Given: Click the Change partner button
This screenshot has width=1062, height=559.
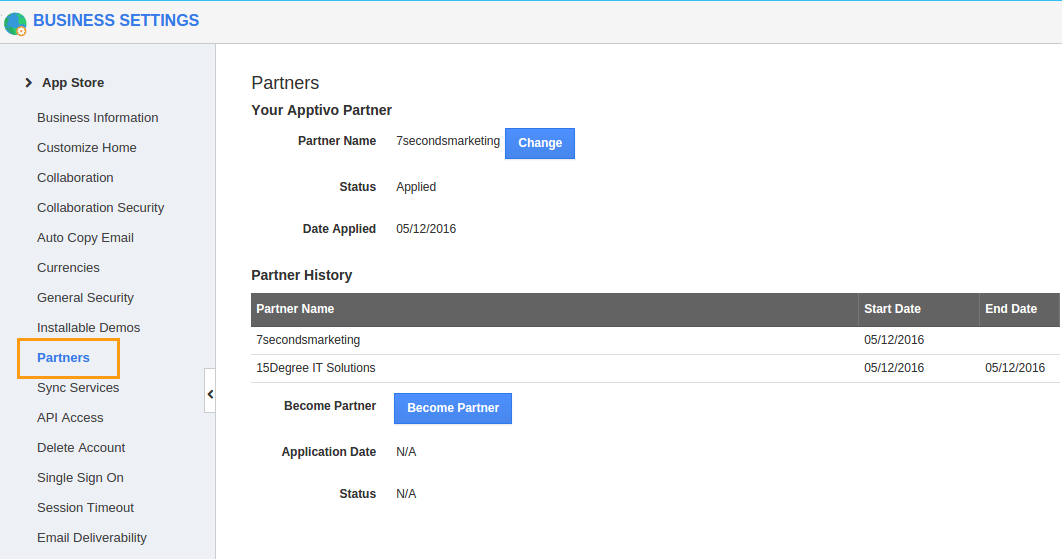Looking at the screenshot, I should 540,143.
